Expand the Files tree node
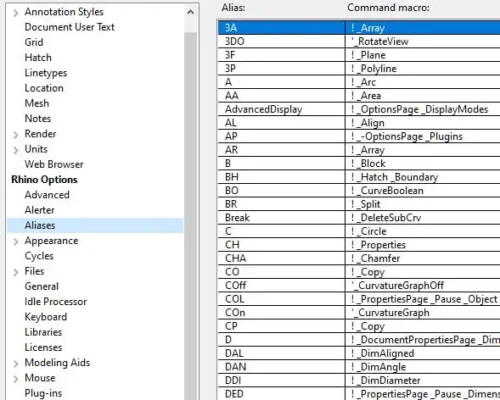This screenshot has width=500, height=400. tap(16, 272)
